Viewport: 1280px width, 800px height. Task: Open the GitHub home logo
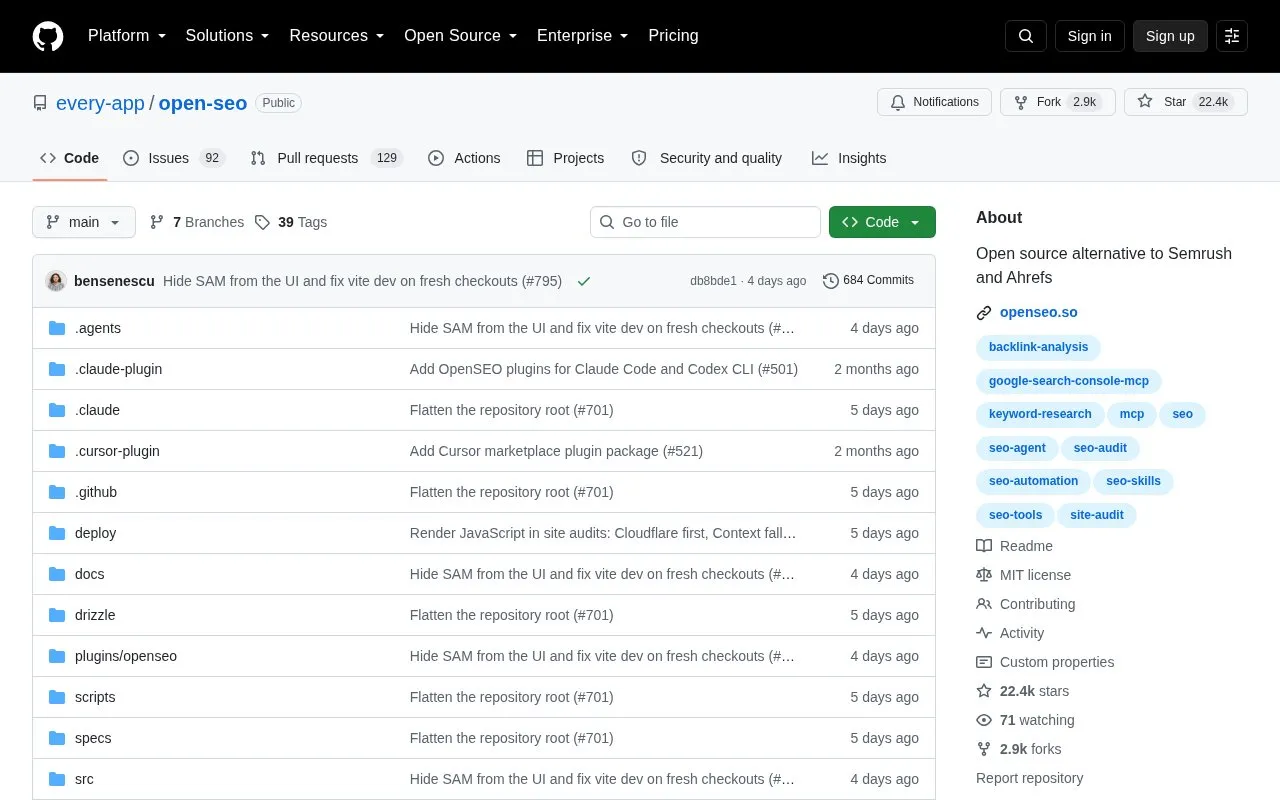pyautogui.click(x=48, y=36)
